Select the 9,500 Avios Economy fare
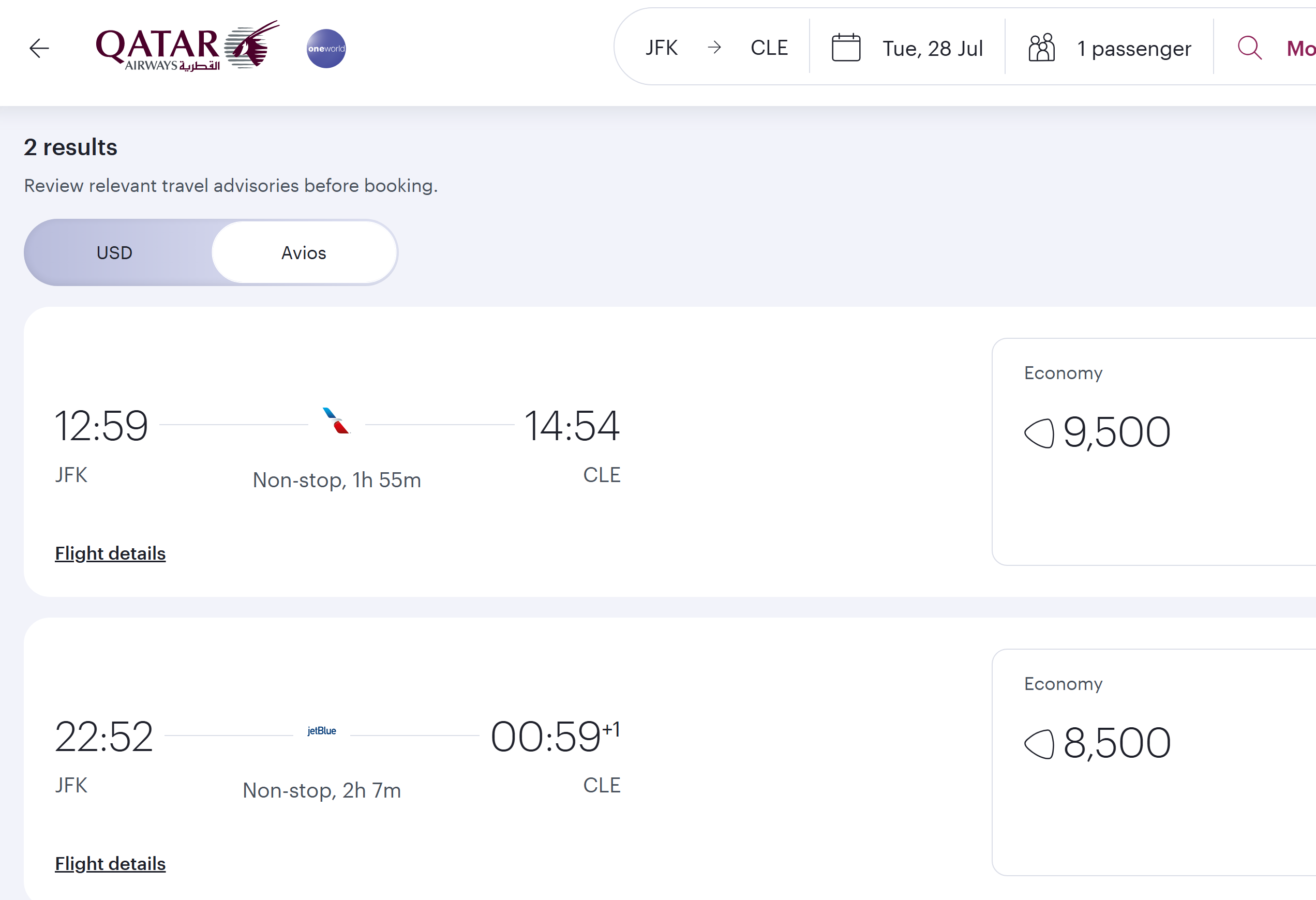 [x=1154, y=452]
